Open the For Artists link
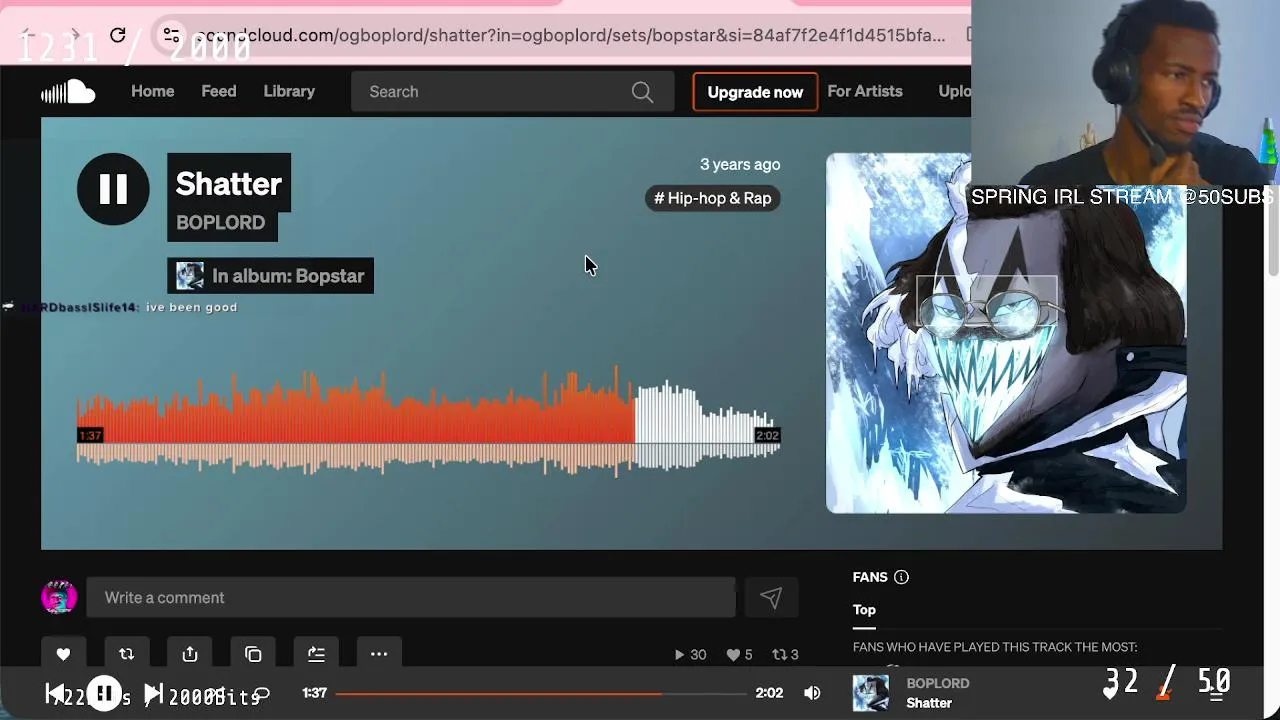This screenshot has height=720, width=1280. point(865,91)
